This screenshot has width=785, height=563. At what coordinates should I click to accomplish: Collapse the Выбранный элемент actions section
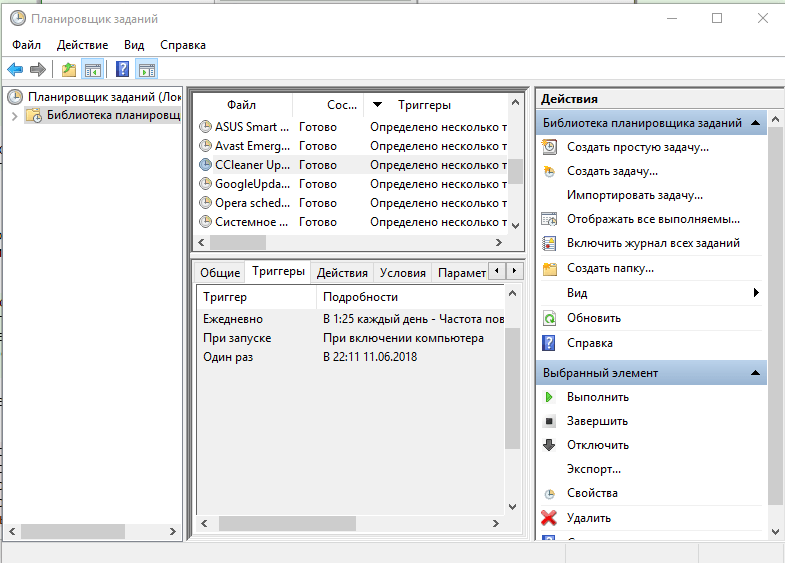coord(755,373)
